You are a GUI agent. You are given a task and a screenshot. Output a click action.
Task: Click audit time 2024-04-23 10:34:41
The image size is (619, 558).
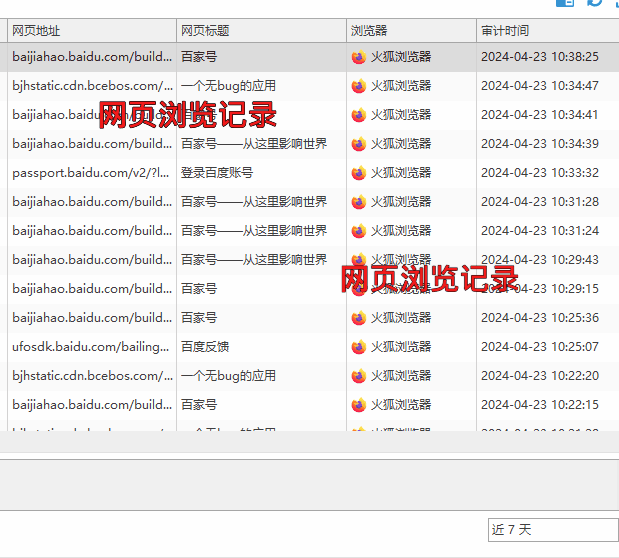(x=540, y=115)
